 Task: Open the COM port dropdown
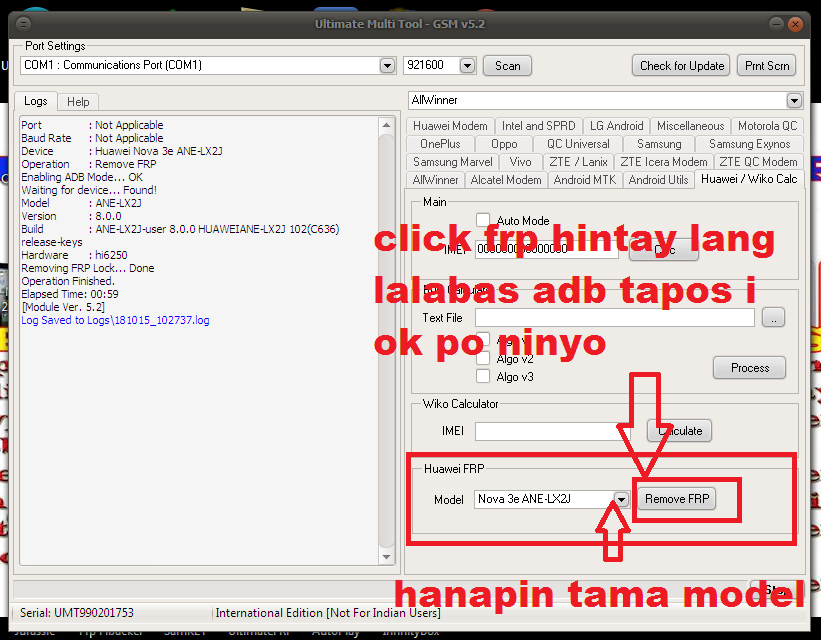387,65
